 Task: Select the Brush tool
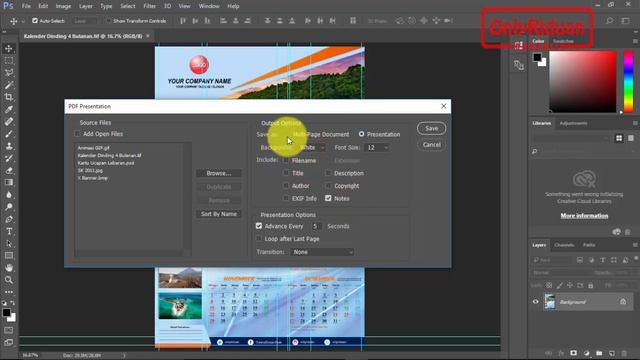[x=9, y=134]
